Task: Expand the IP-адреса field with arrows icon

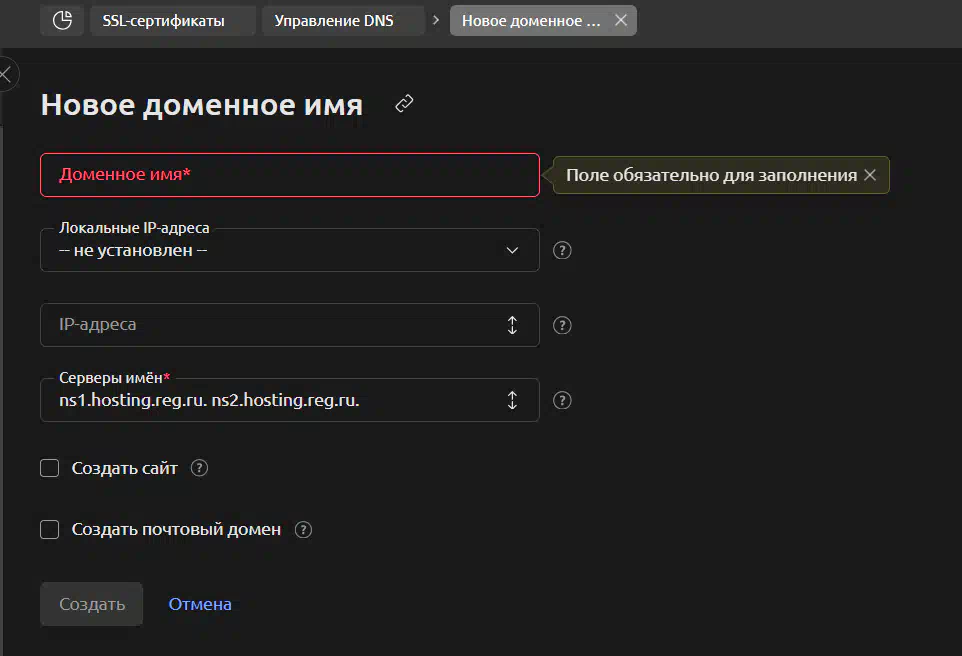Action: point(512,325)
